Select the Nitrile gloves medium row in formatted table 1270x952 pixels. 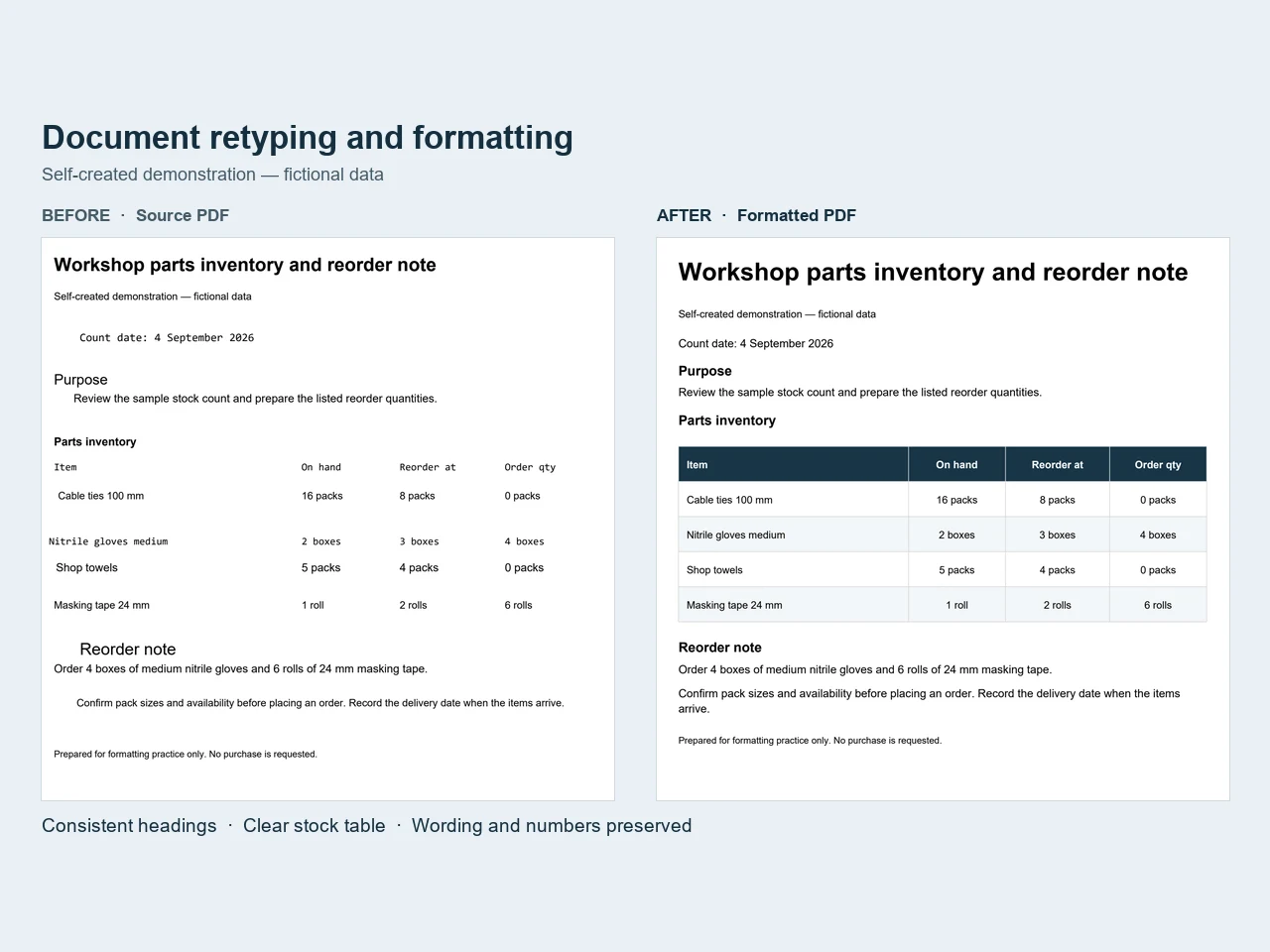click(x=943, y=535)
